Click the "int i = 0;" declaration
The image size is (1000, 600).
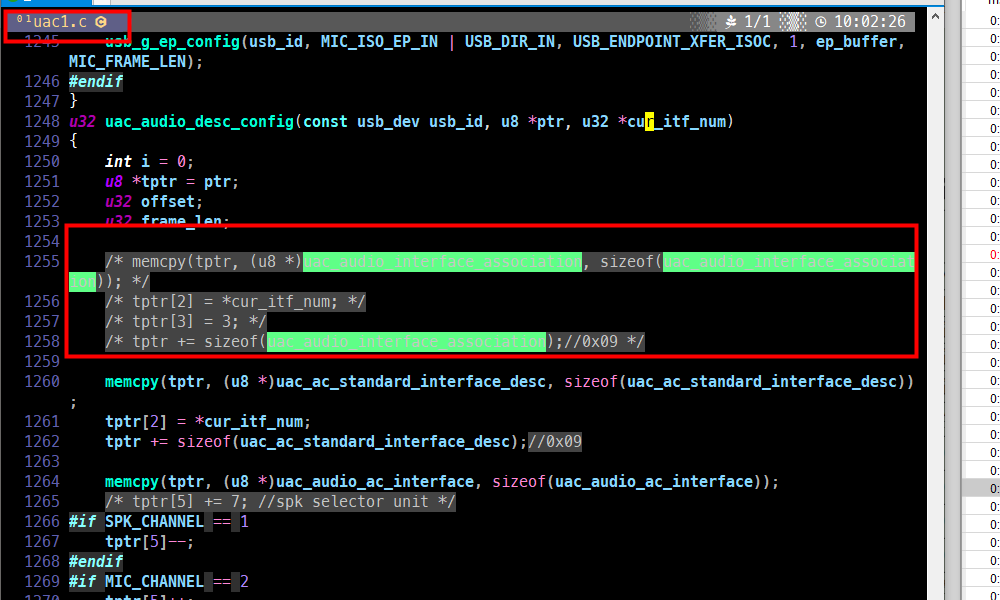(x=149, y=161)
